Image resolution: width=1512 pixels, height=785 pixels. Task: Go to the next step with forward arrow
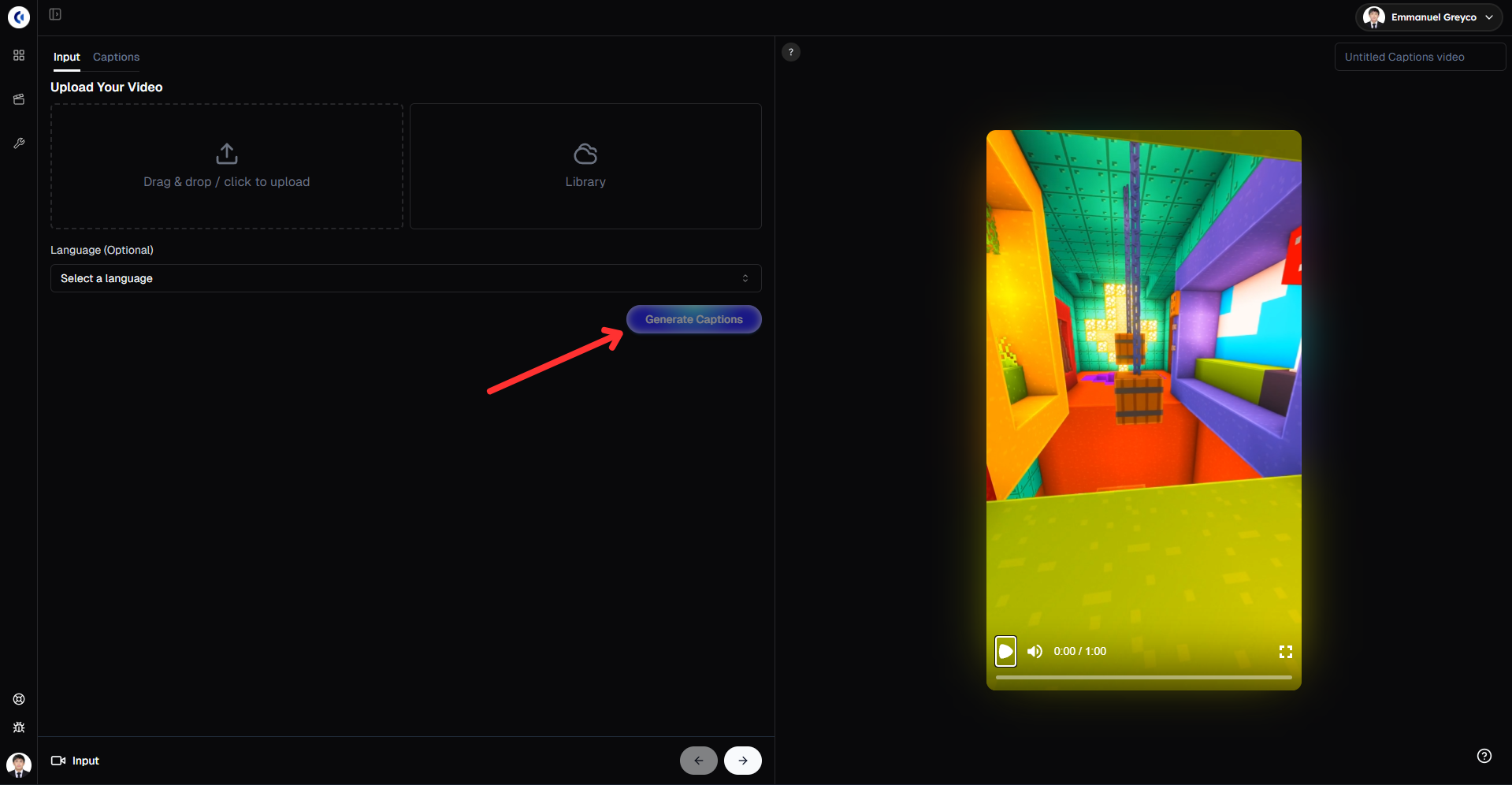pyautogui.click(x=743, y=761)
